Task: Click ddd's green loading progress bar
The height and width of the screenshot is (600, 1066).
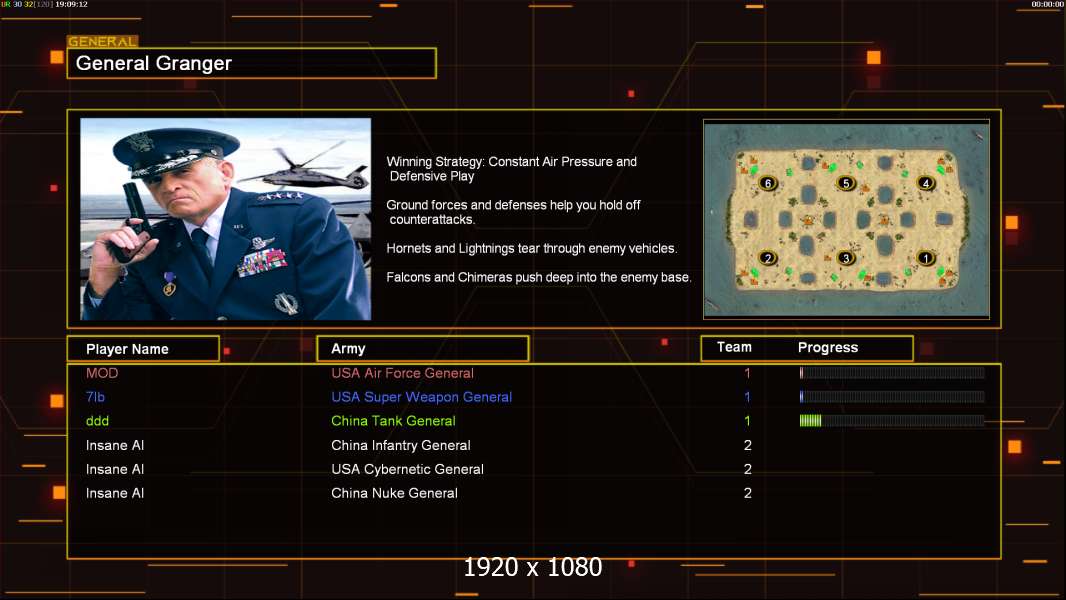Action: [x=892, y=421]
